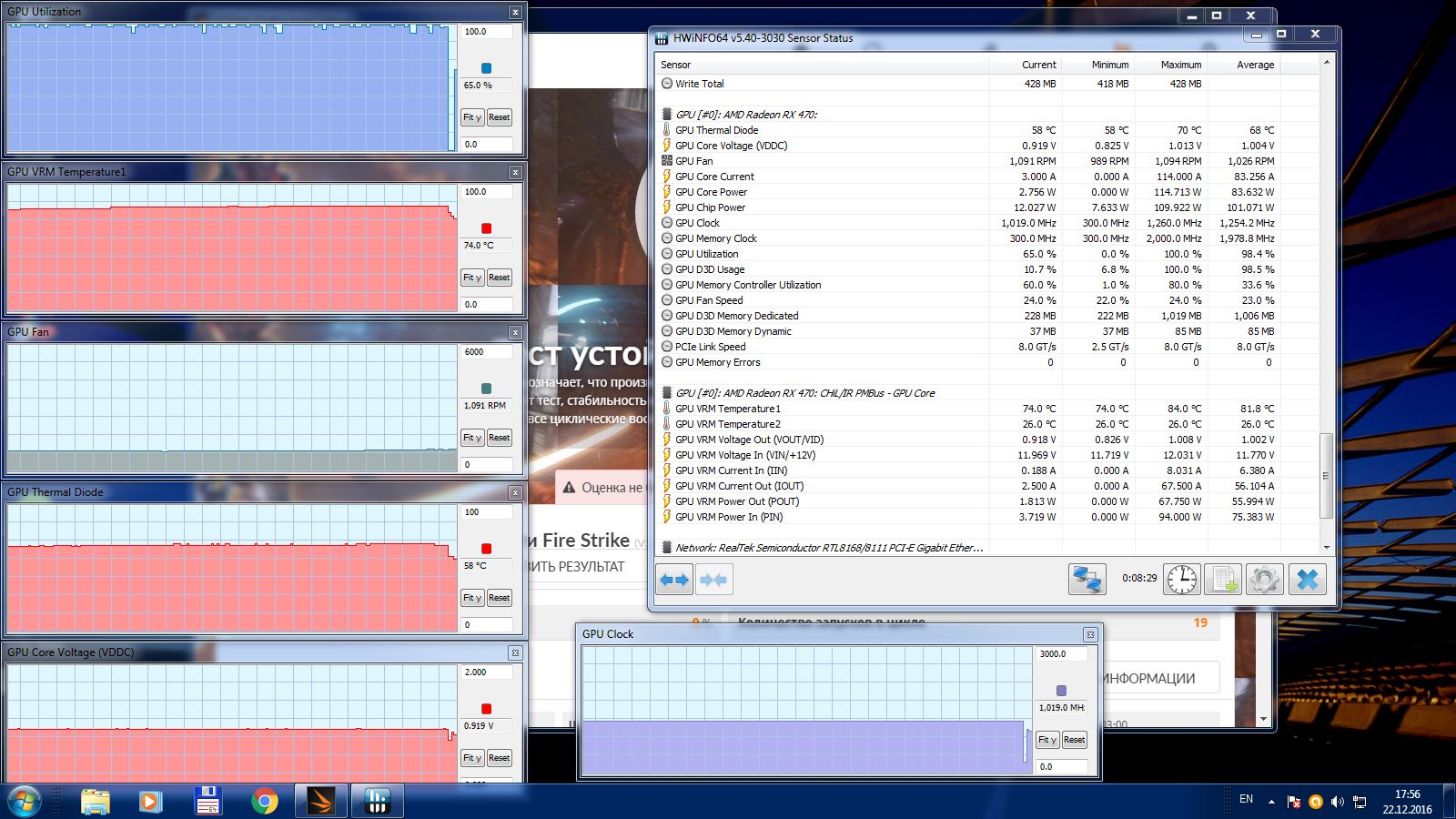Click the Current column header
The image size is (1456, 819).
pos(1025,65)
